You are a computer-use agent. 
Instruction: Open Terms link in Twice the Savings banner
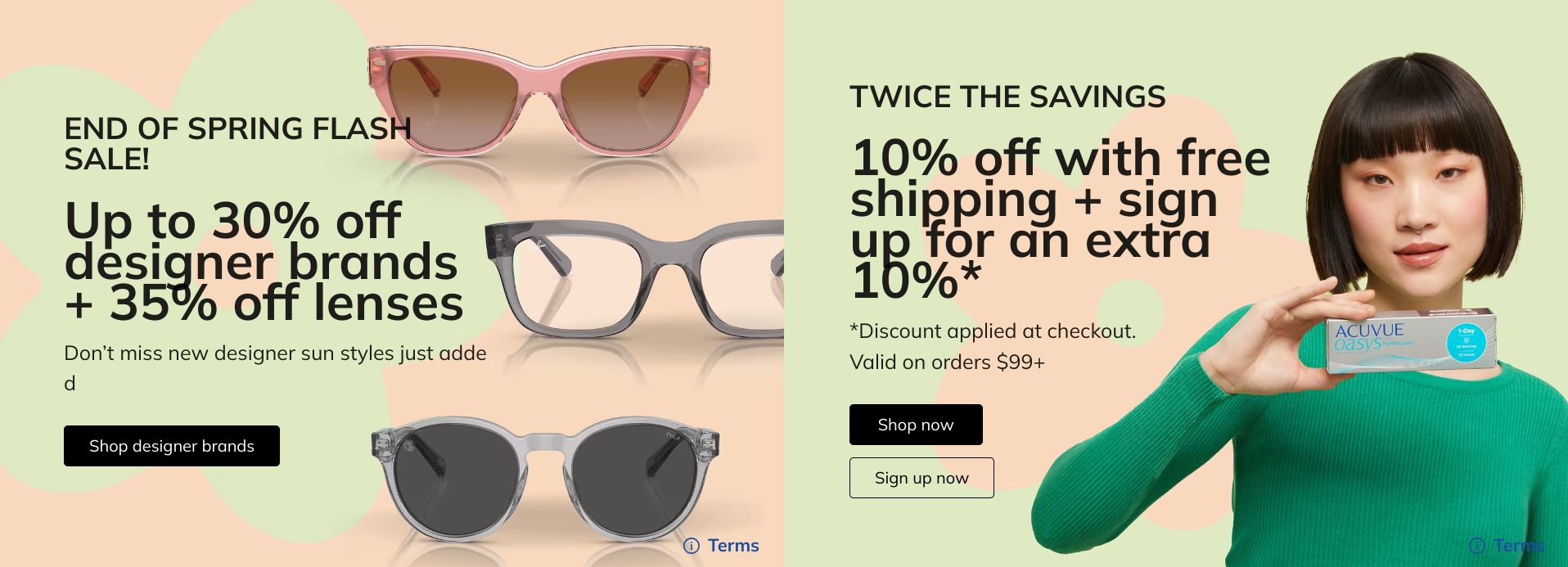click(1519, 546)
